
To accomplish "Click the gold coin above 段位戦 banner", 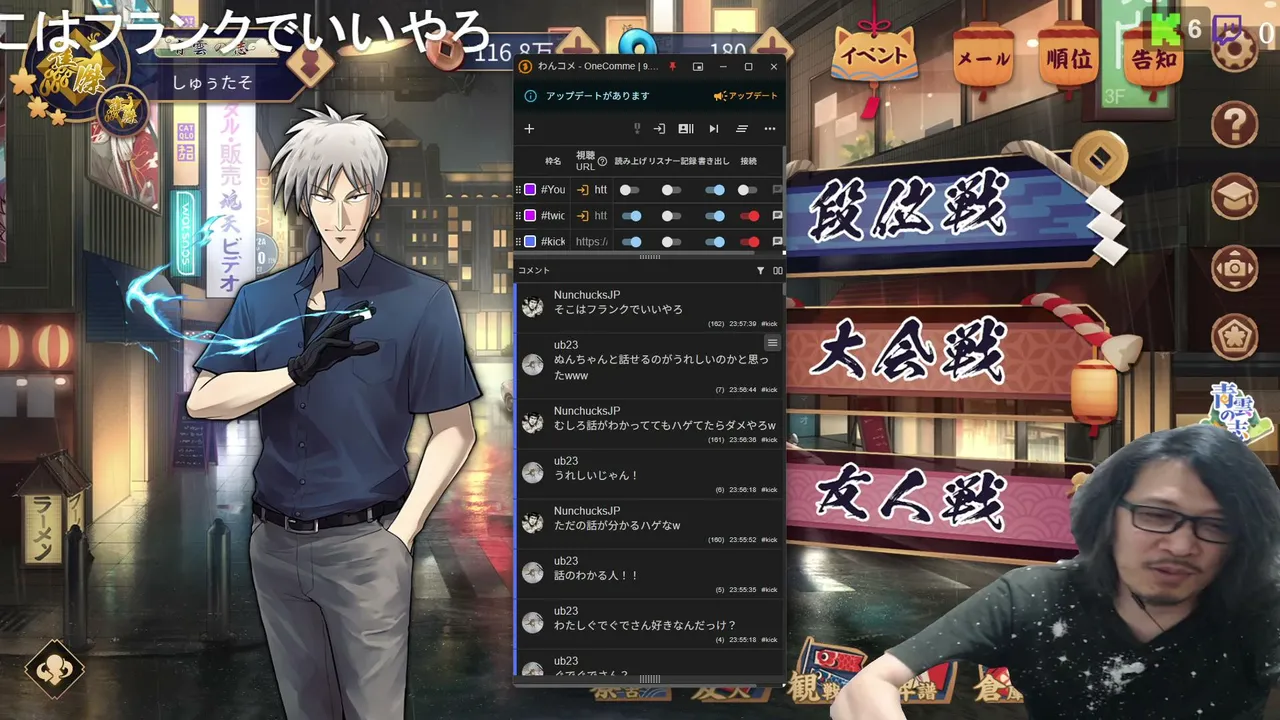I will pos(1099,157).
